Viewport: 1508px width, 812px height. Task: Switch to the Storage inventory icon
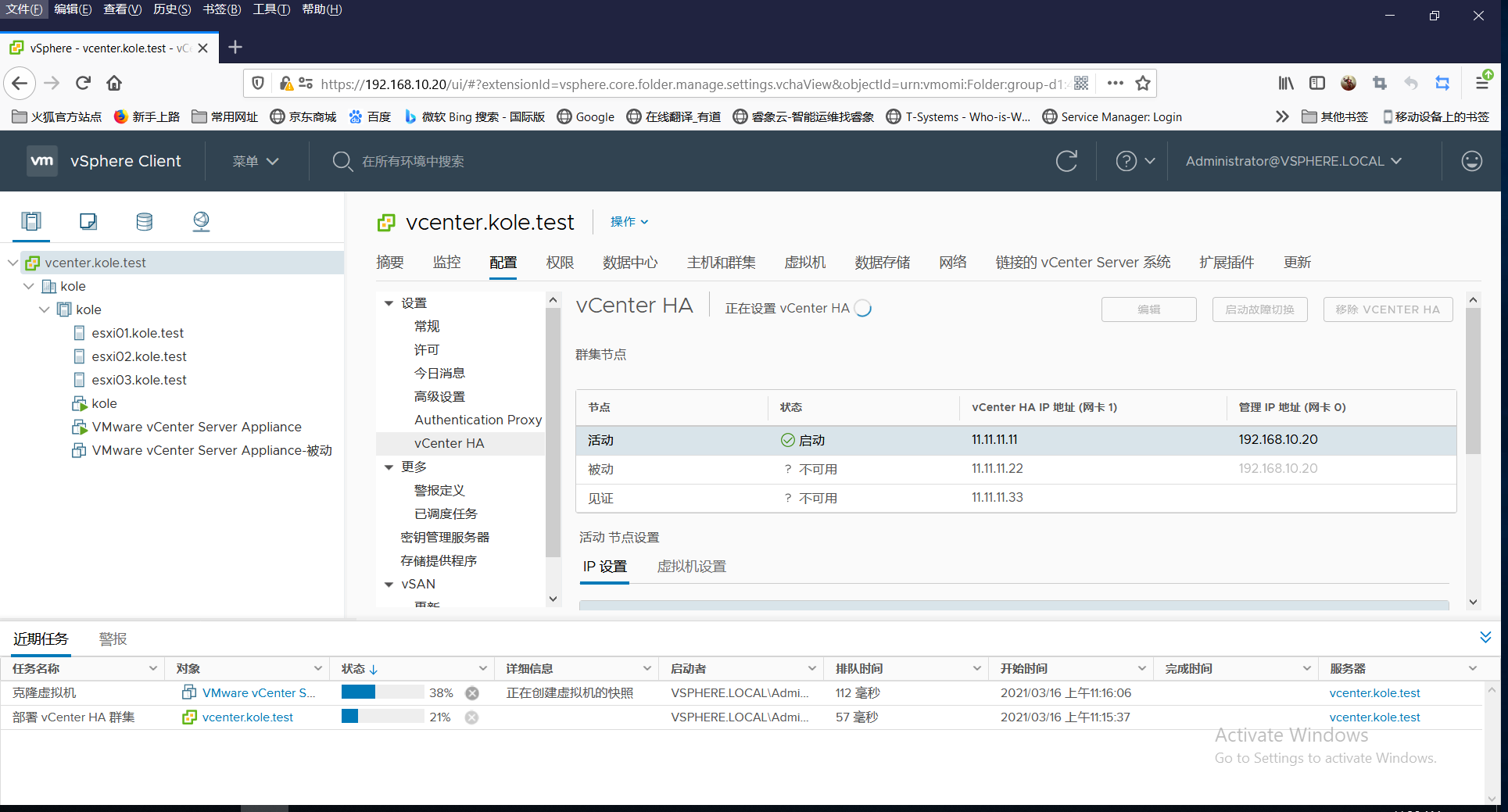144,221
